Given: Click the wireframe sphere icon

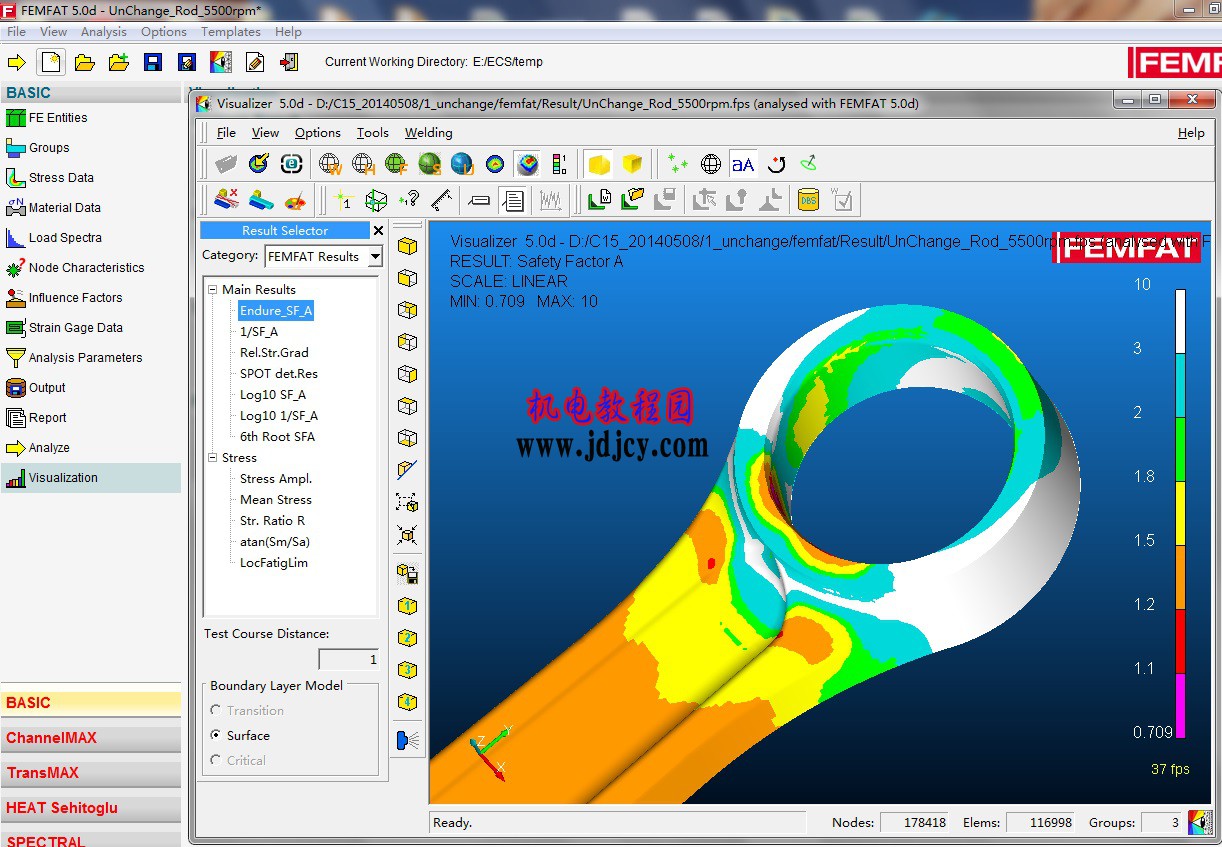Looking at the screenshot, I should click(711, 164).
